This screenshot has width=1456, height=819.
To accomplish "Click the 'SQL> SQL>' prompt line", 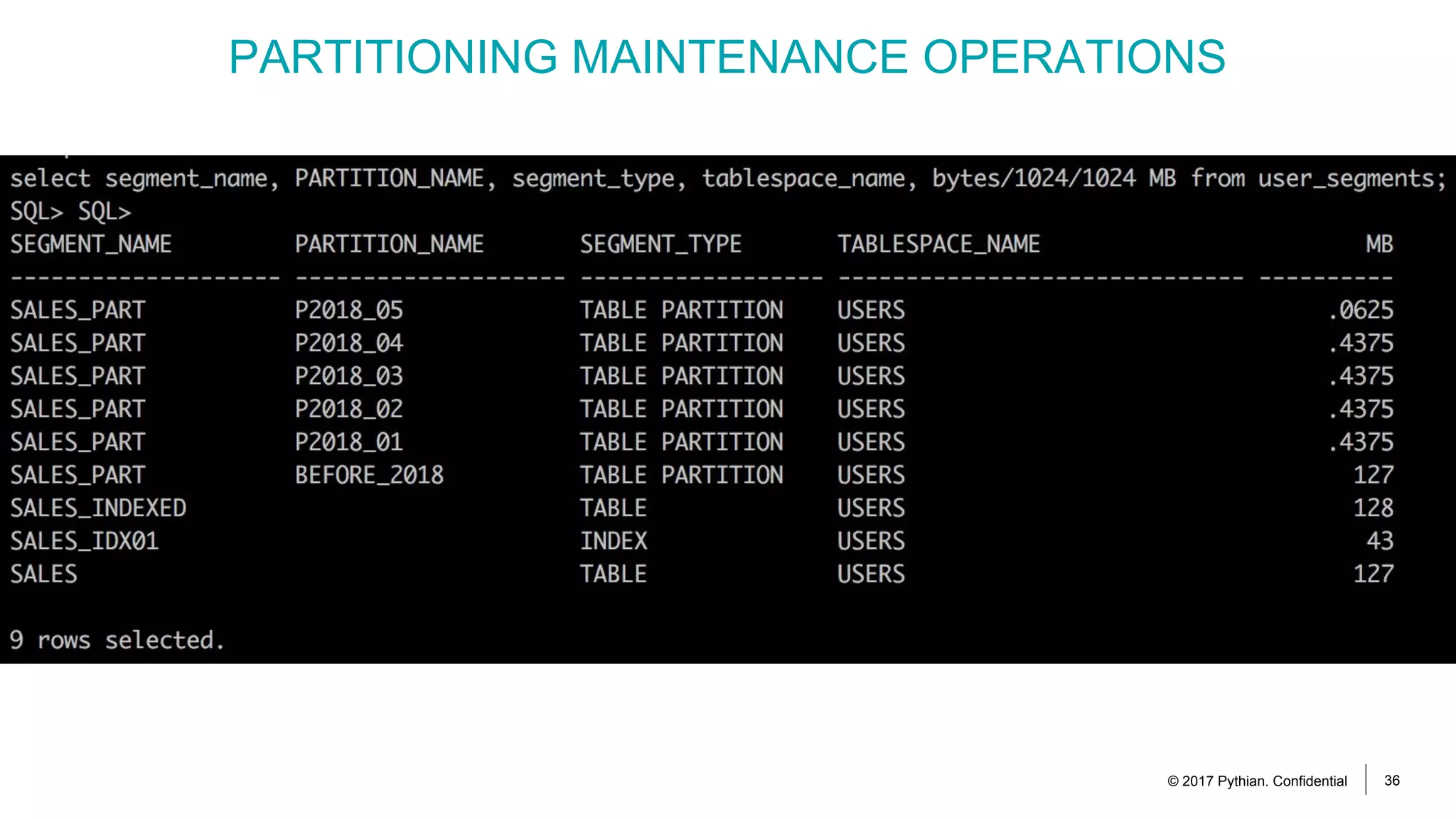I will (x=70, y=212).
